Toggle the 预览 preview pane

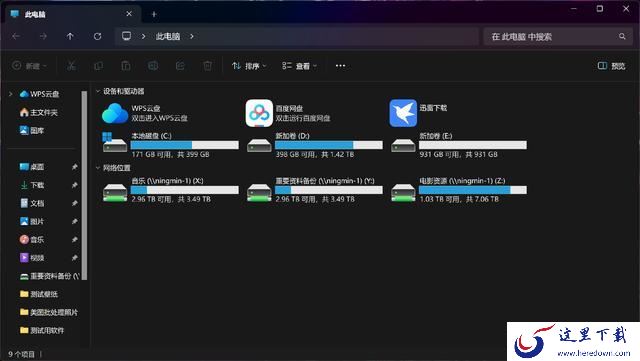click(611, 66)
